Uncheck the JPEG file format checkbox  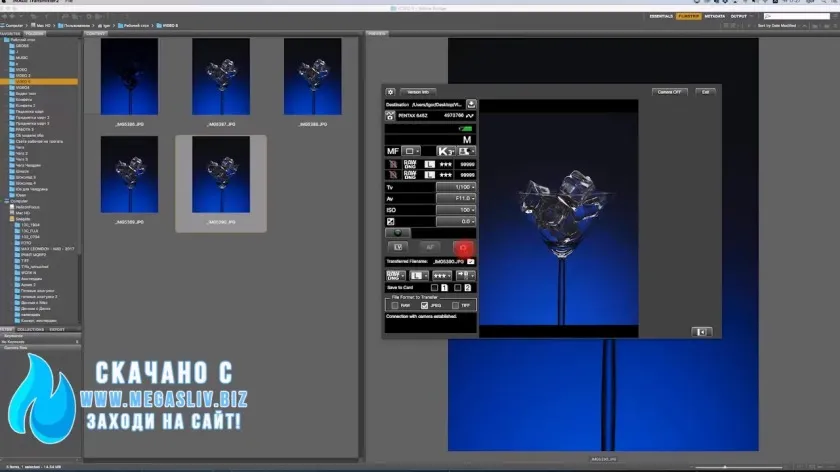(x=425, y=305)
